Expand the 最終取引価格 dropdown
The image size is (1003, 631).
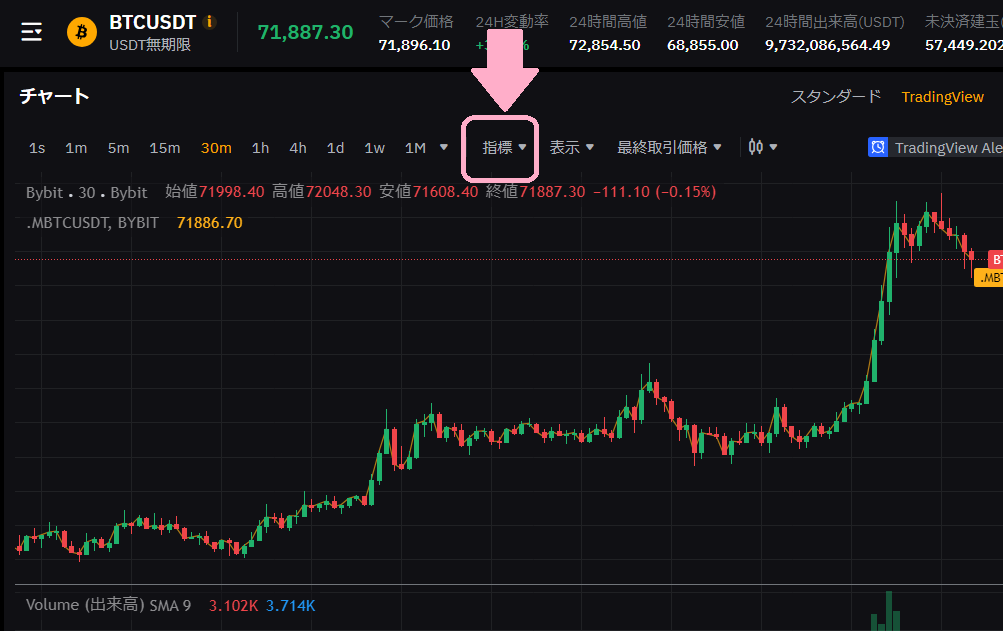tap(668, 147)
